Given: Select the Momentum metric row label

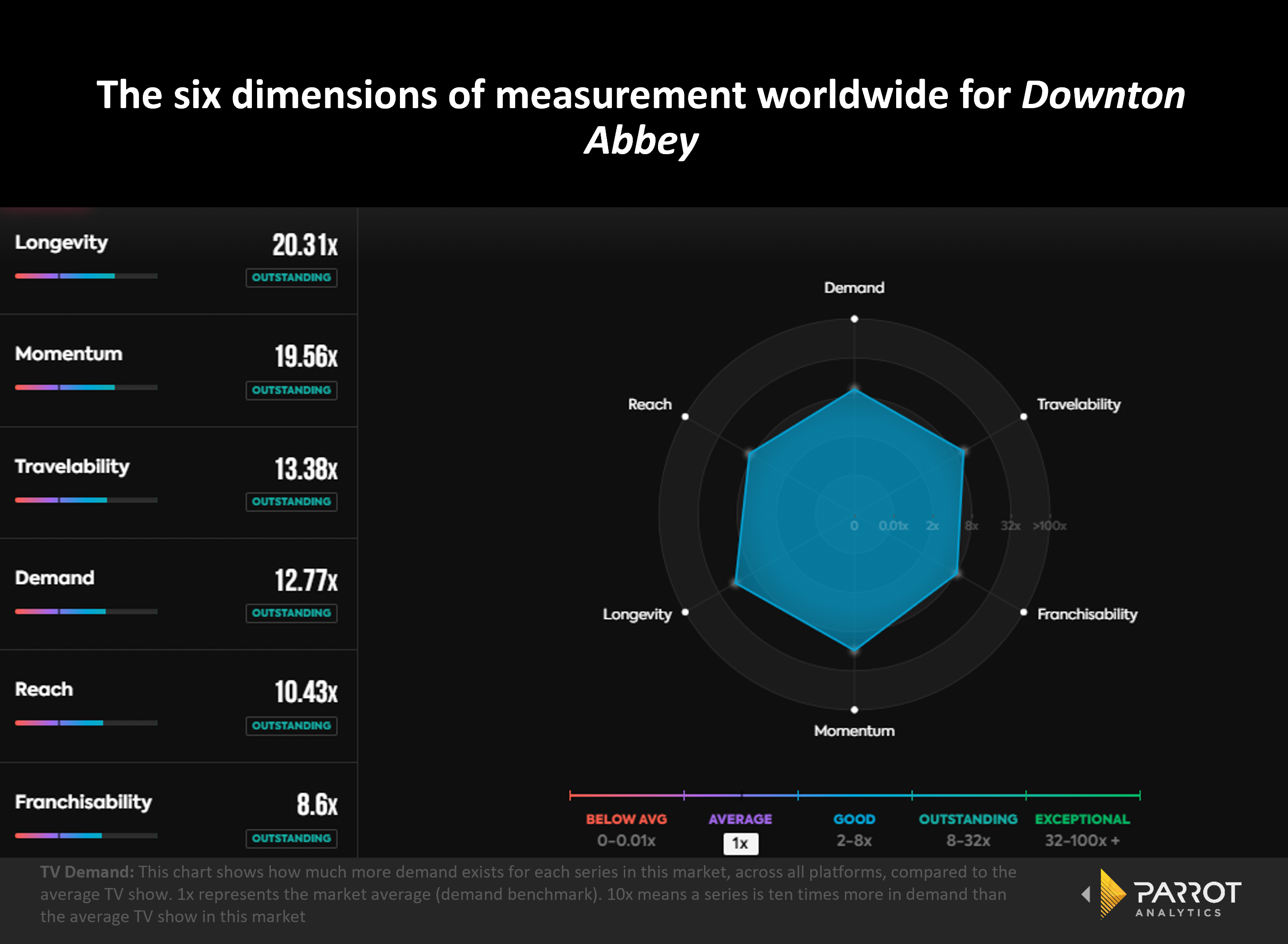Looking at the screenshot, I should click(69, 354).
